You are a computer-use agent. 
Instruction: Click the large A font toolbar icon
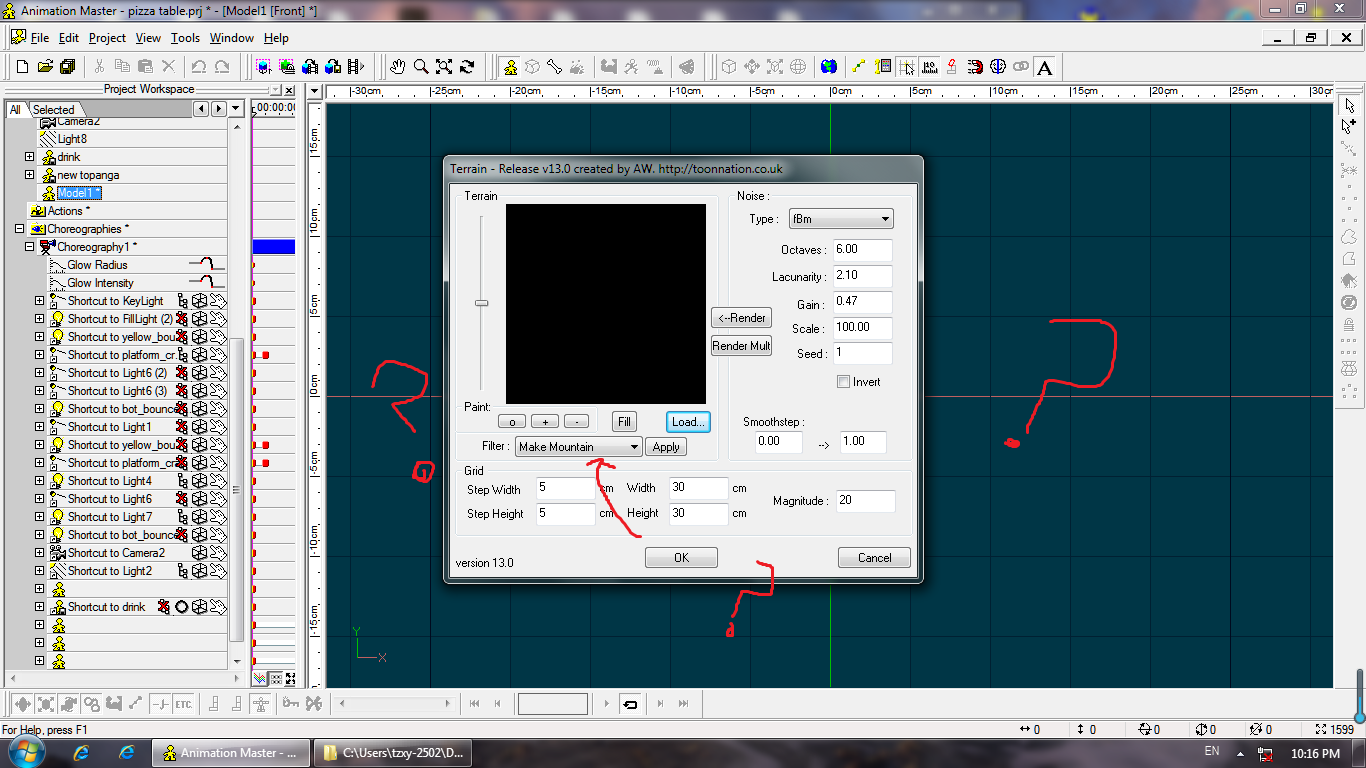click(1044, 67)
